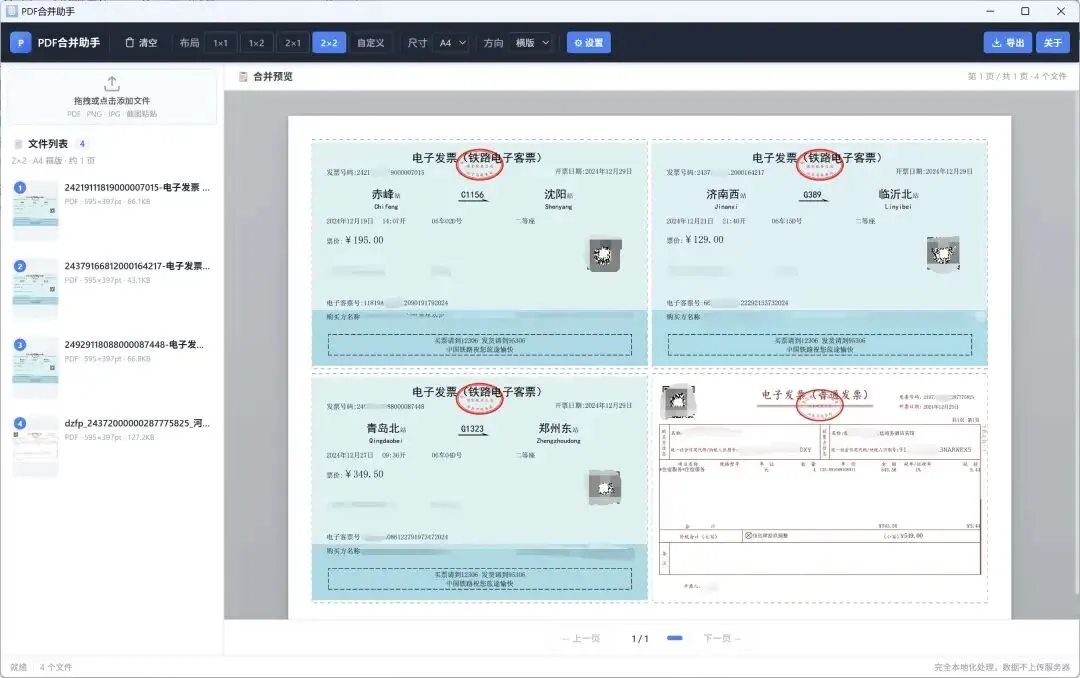
Task: Select file name 24219111819000007015-电子发票
Action: pos(137,187)
